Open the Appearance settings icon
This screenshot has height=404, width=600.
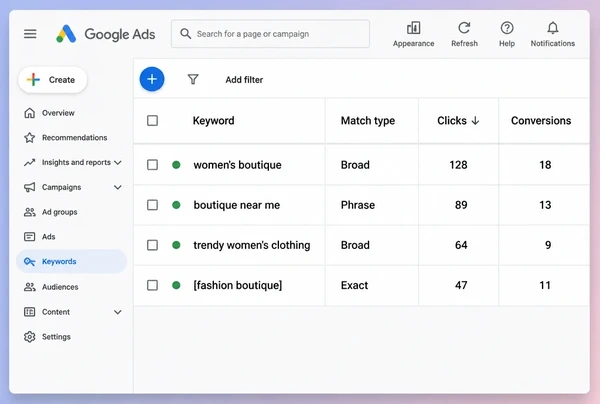click(413, 28)
